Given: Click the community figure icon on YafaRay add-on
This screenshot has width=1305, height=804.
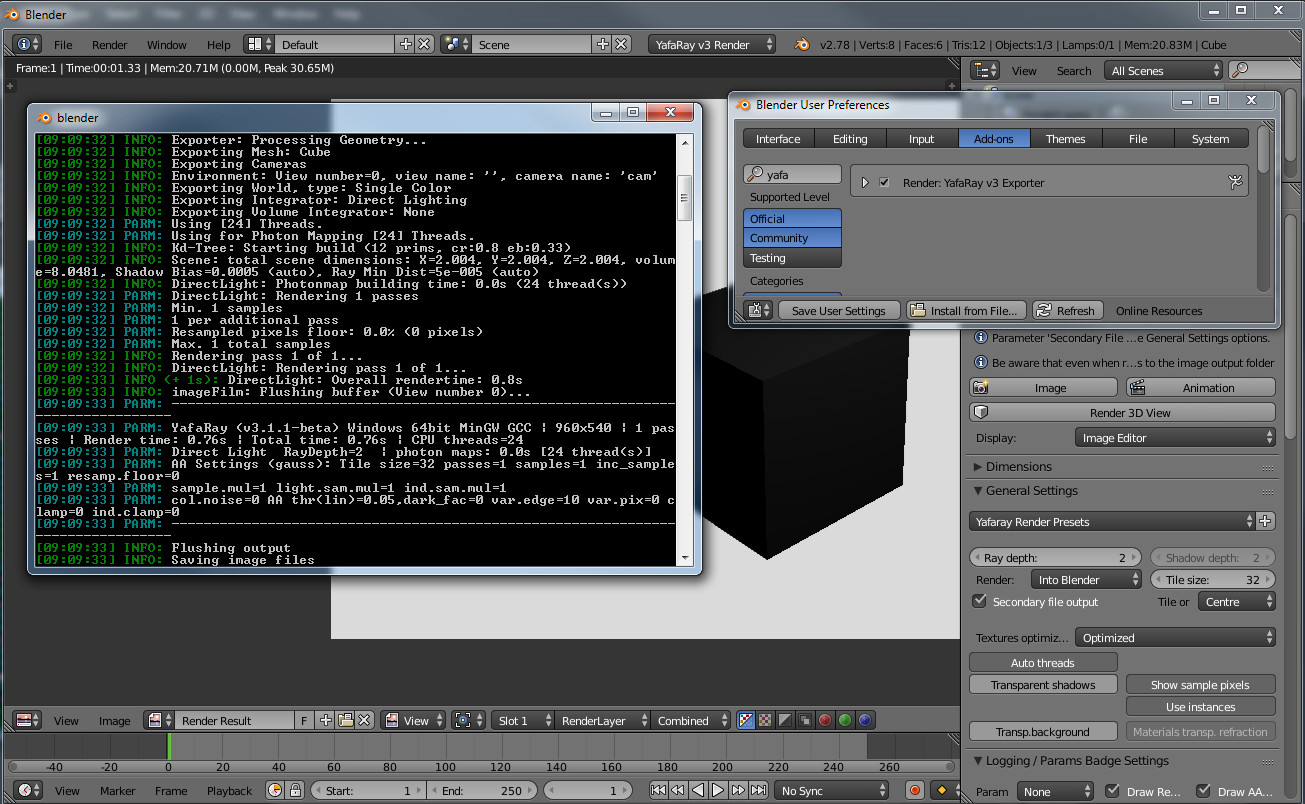Looking at the screenshot, I should pyautogui.click(x=1235, y=182).
